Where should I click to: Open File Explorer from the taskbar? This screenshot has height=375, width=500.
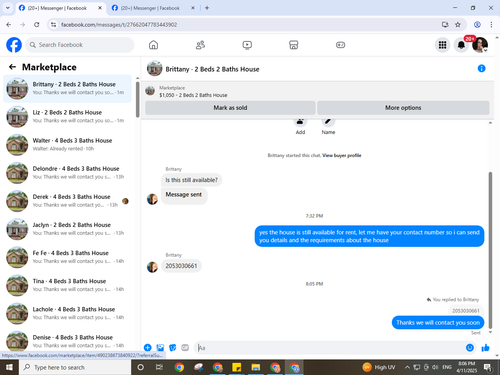pyautogui.click(x=256, y=367)
